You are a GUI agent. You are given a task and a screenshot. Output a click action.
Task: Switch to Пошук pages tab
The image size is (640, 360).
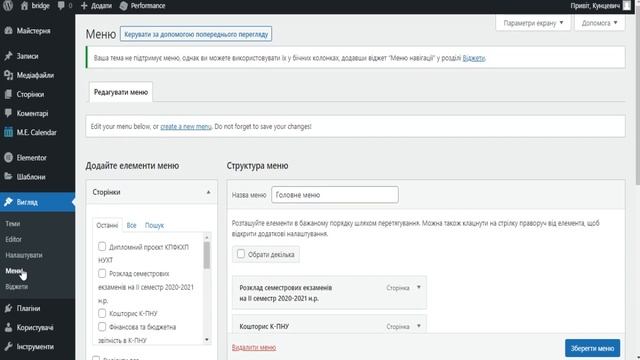pos(154,225)
